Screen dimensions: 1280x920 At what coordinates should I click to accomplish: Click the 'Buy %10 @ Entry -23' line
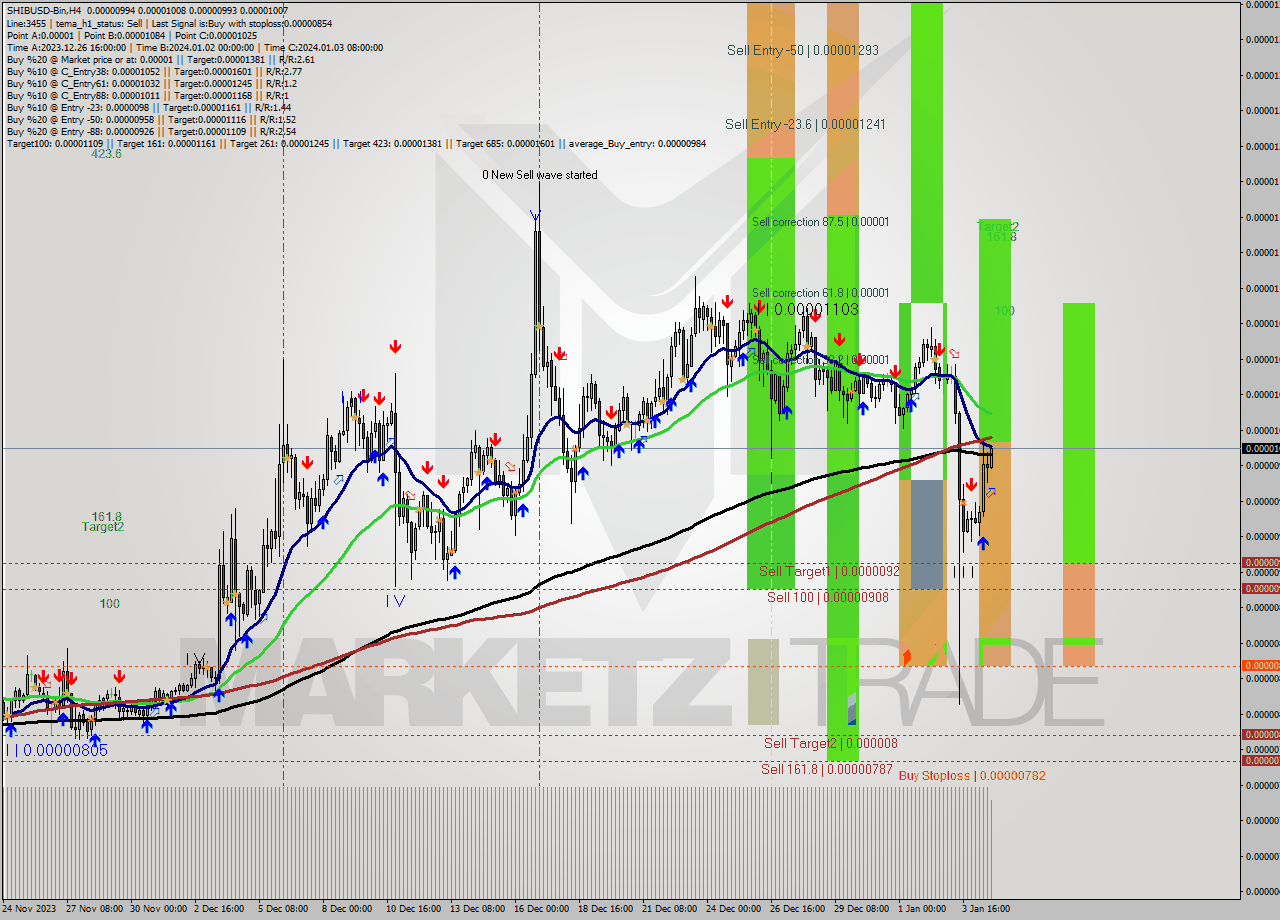(x=148, y=107)
